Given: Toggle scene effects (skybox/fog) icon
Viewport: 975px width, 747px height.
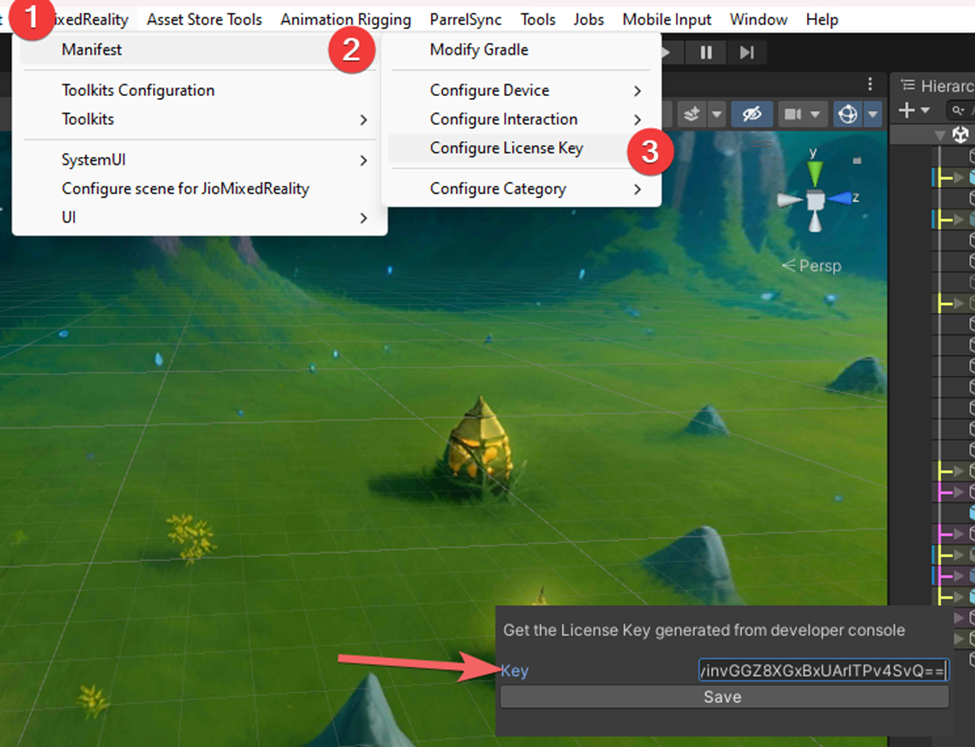Looking at the screenshot, I should (x=691, y=114).
